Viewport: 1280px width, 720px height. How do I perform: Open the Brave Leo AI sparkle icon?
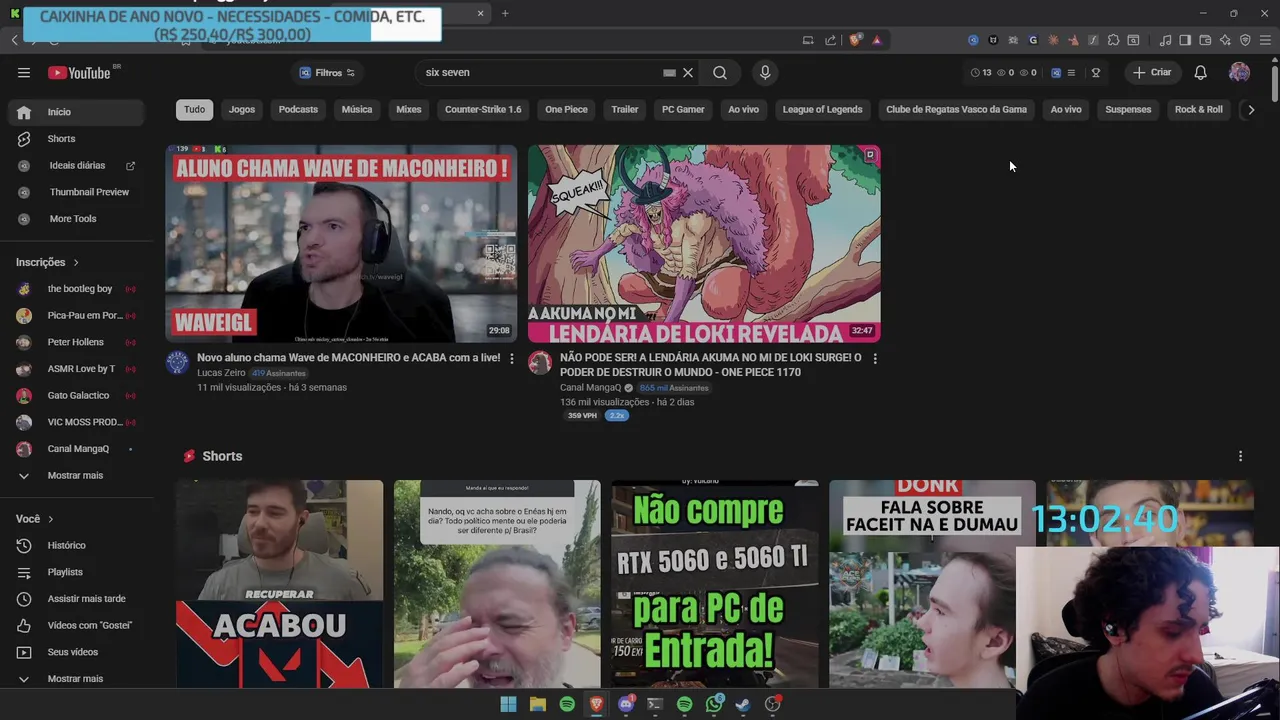coord(1225,40)
